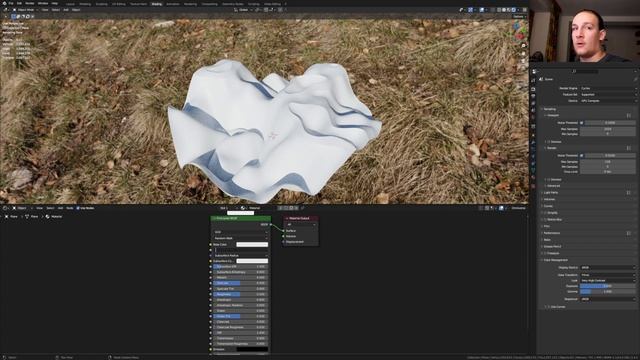Click the viewport navigation gizmo

click(519, 32)
